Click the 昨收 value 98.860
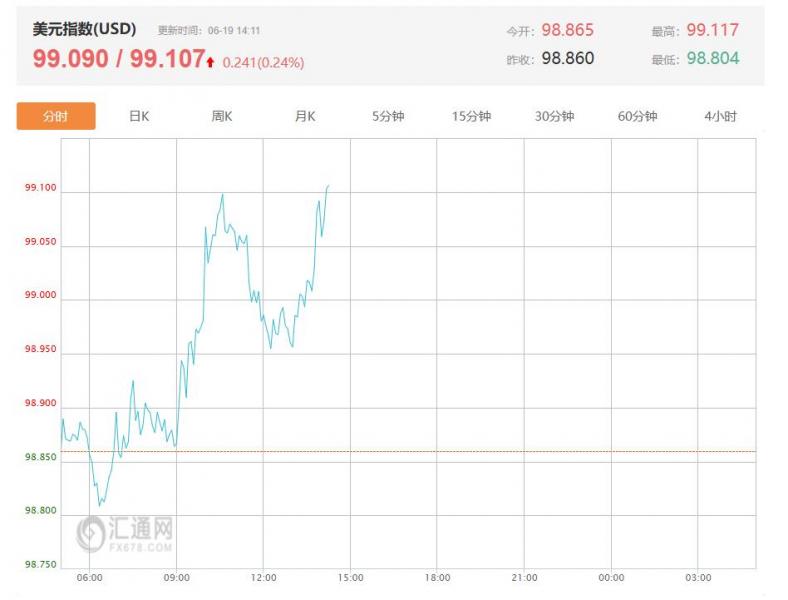This screenshot has width=788, height=600. coord(567,58)
